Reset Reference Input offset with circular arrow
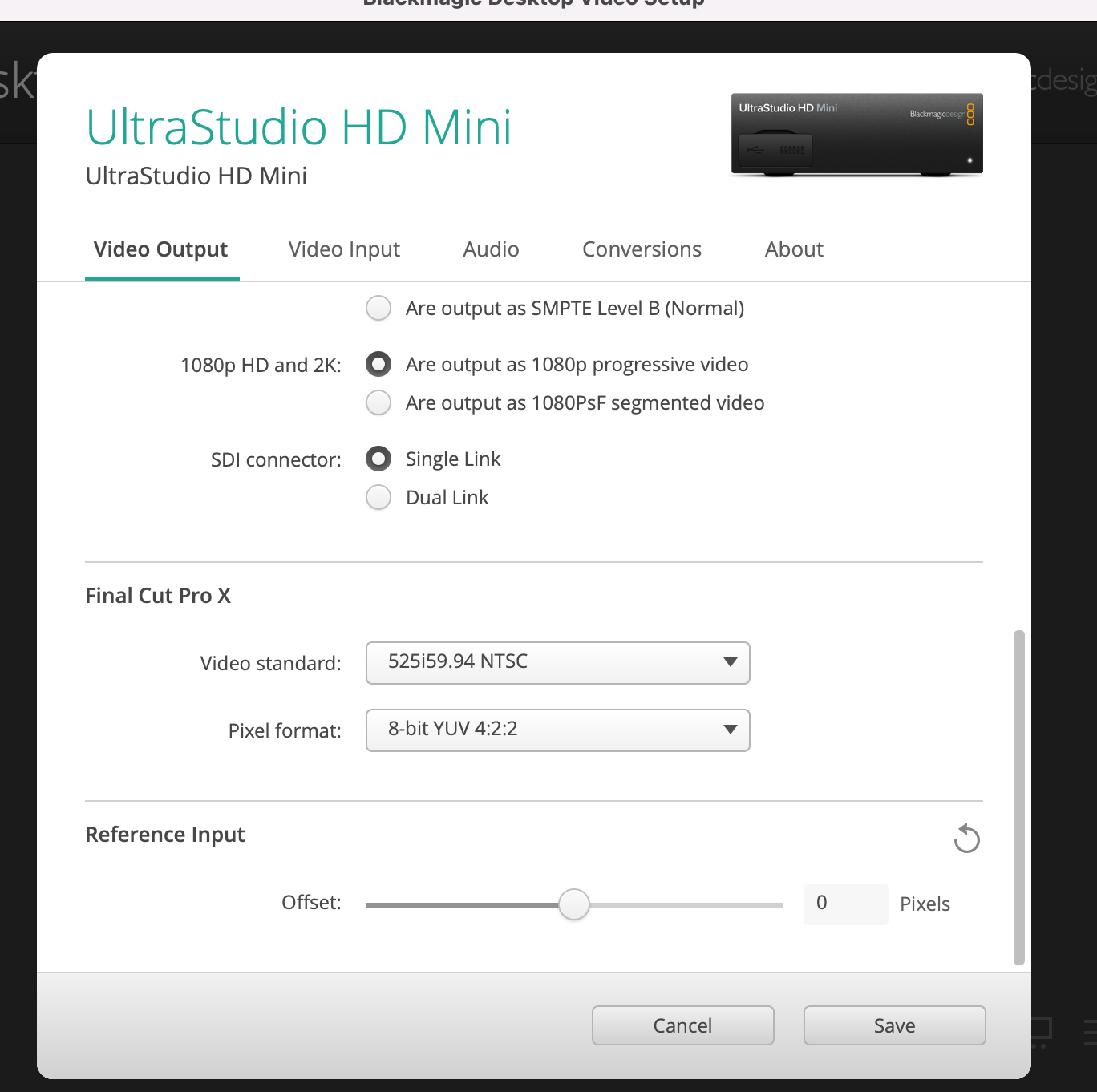Viewport: 1097px width, 1092px height. coord(967,839)
